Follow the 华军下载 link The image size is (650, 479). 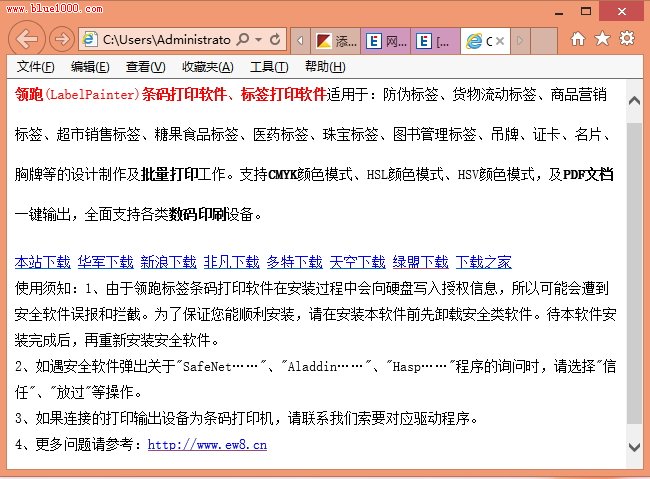click(x=106, y=262)
